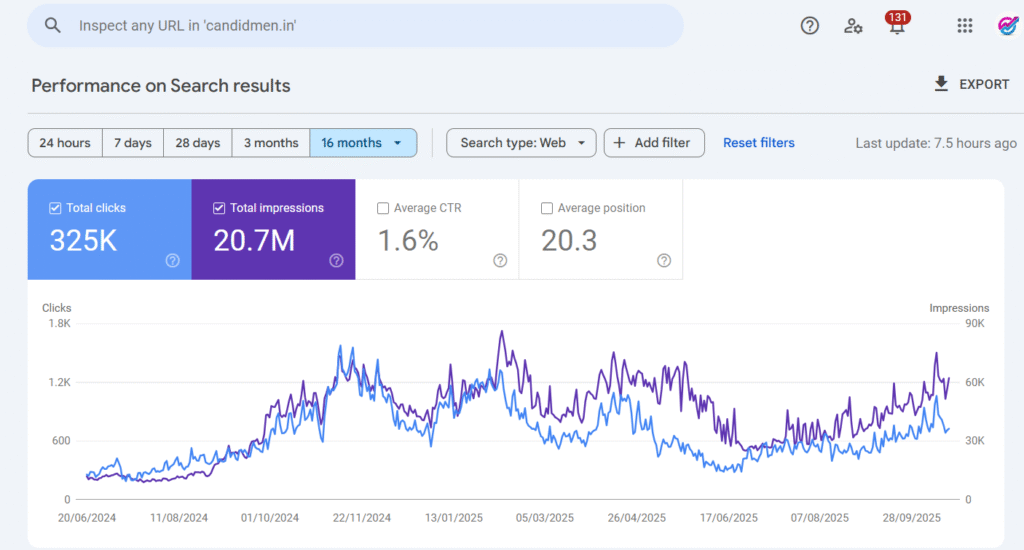Expand the 16 months date range dropdown

click(363, 143)
